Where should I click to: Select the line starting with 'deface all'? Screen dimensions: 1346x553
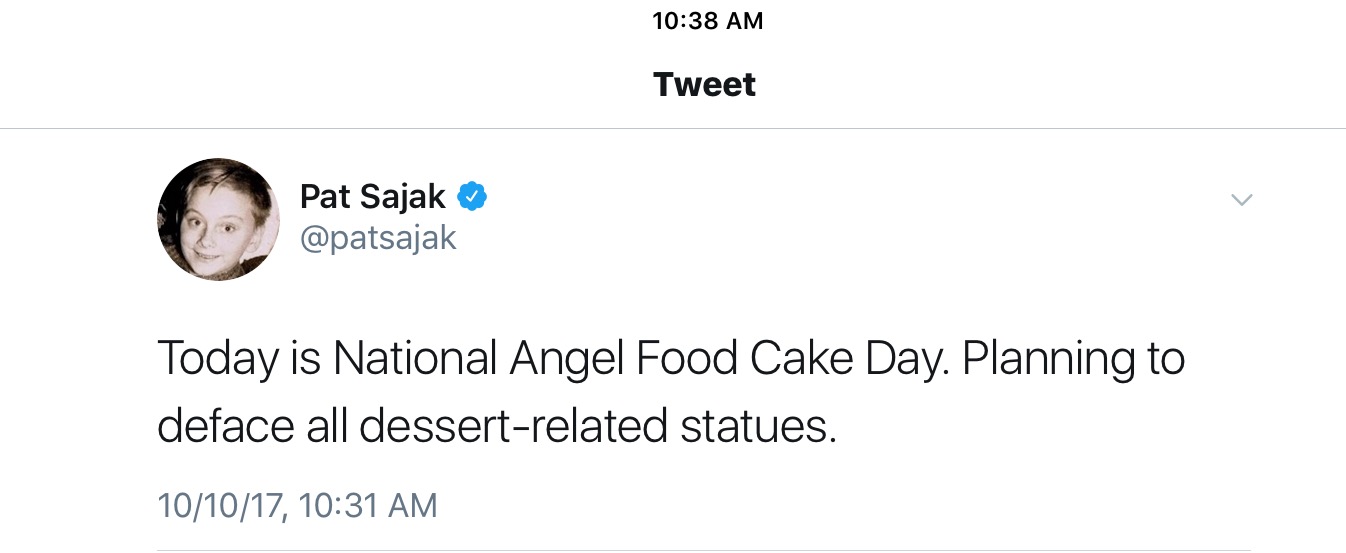click(496, 427)
